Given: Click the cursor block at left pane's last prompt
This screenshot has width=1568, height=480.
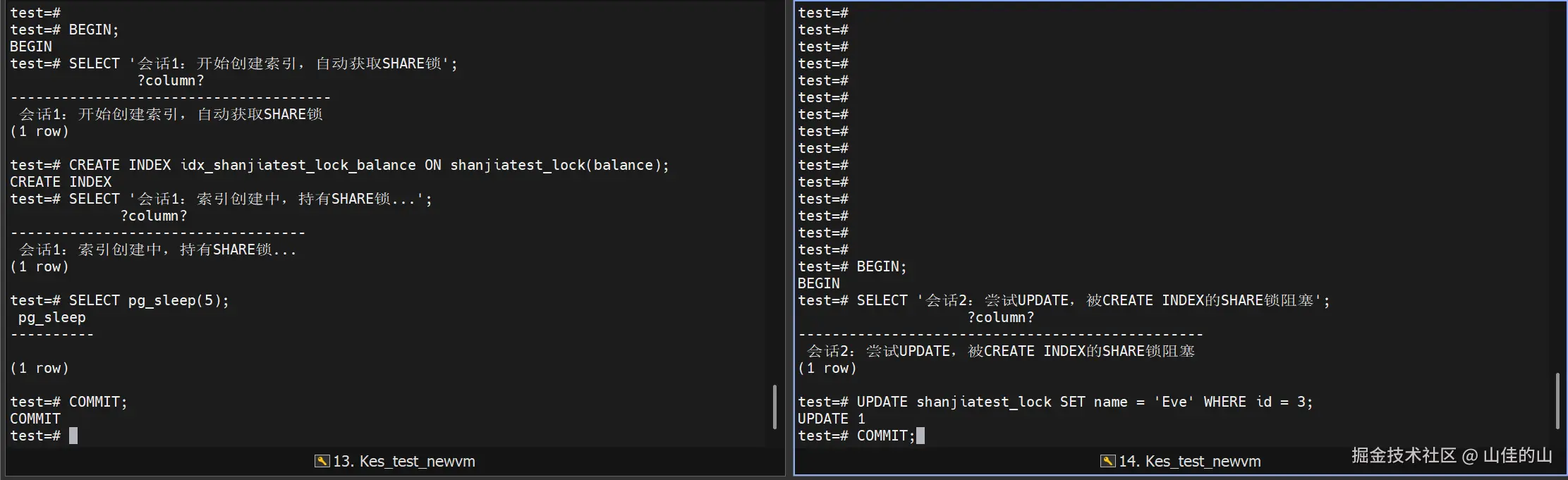Looking at the screenshot, I should pyautogui.click(x=73, y=436).
